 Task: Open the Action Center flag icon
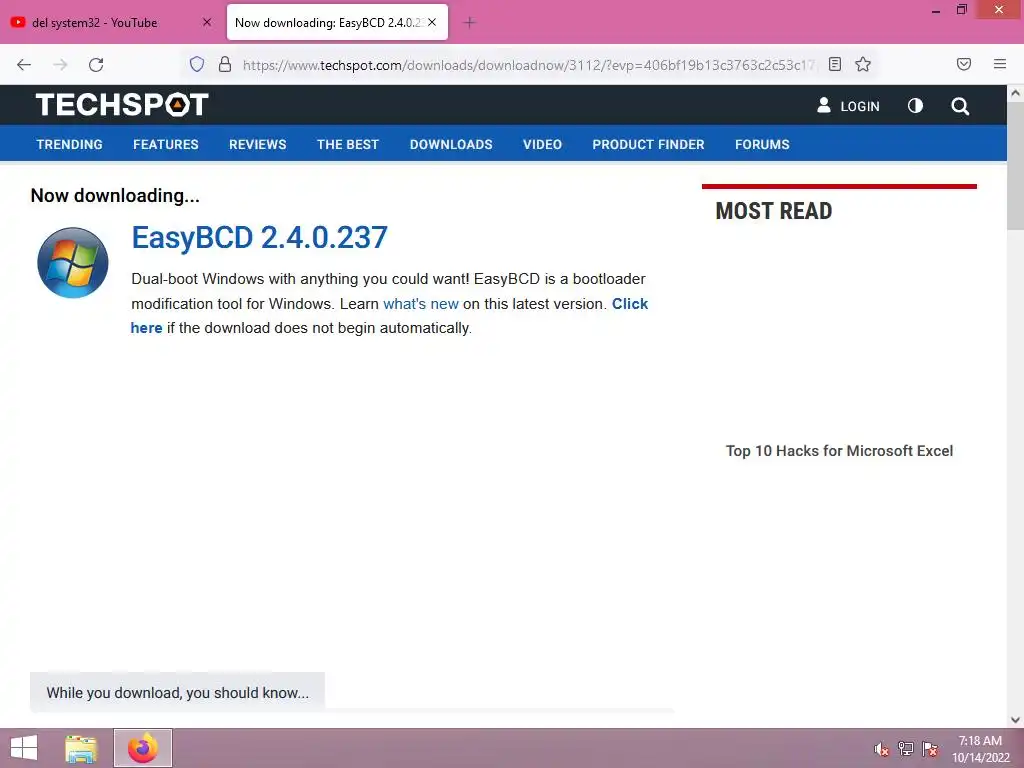(x=930, y=749)
